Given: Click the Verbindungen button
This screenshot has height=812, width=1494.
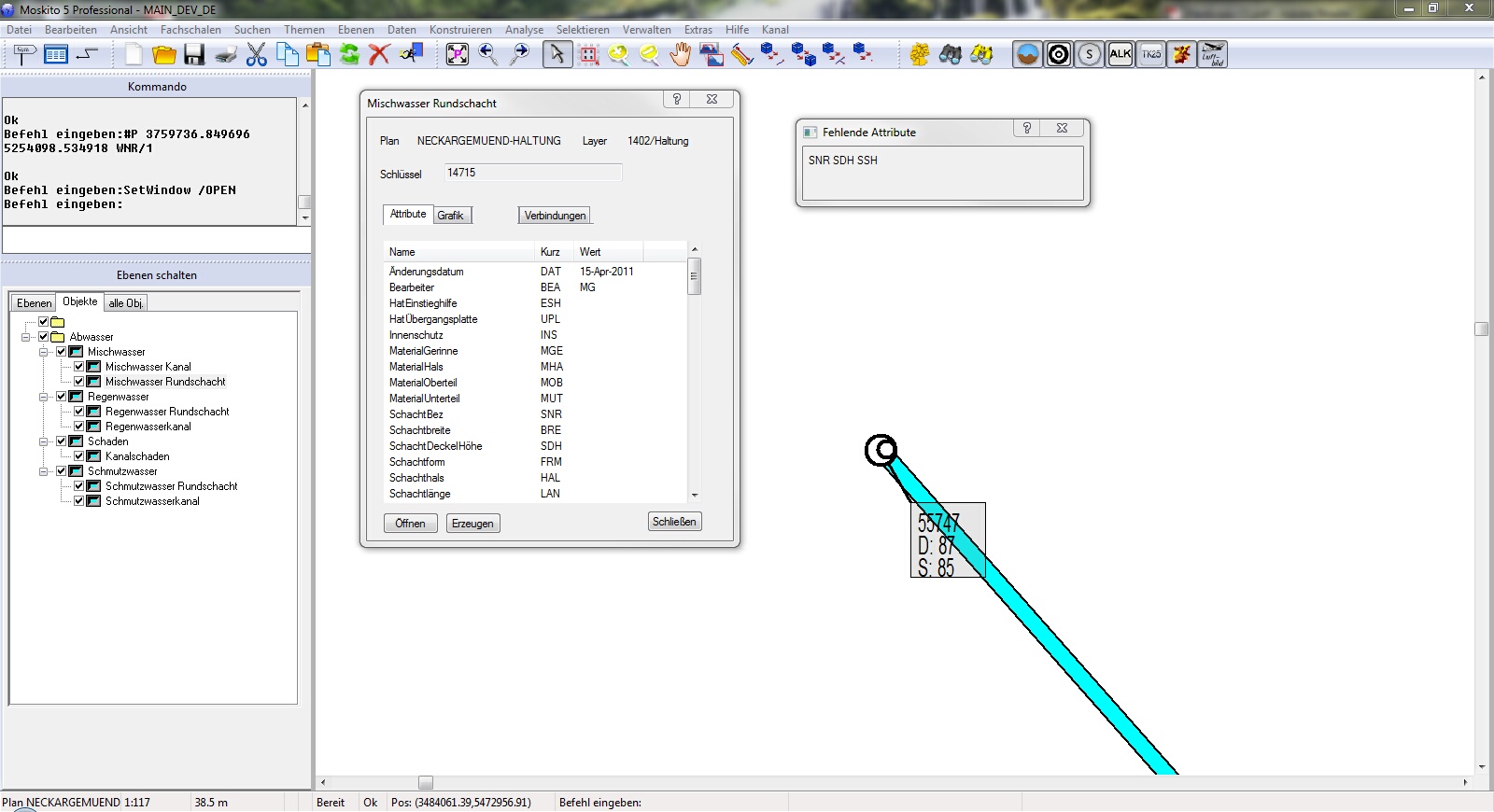Looking at the screenshot, I should [x=555, y=216].
